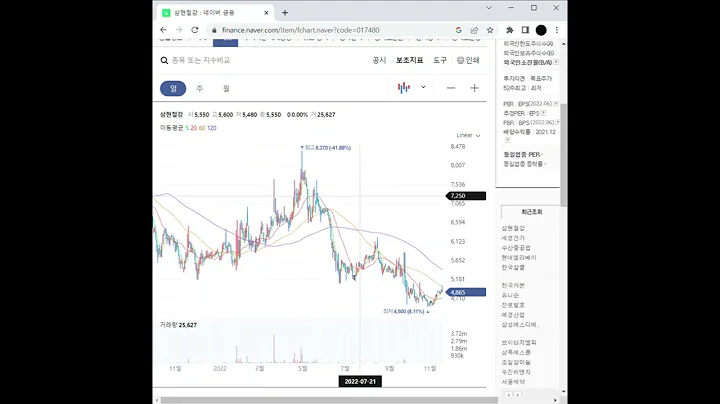The image size is (720, 404).
Task: Open 서울제약 in recent list
Action: coord(513,382)
